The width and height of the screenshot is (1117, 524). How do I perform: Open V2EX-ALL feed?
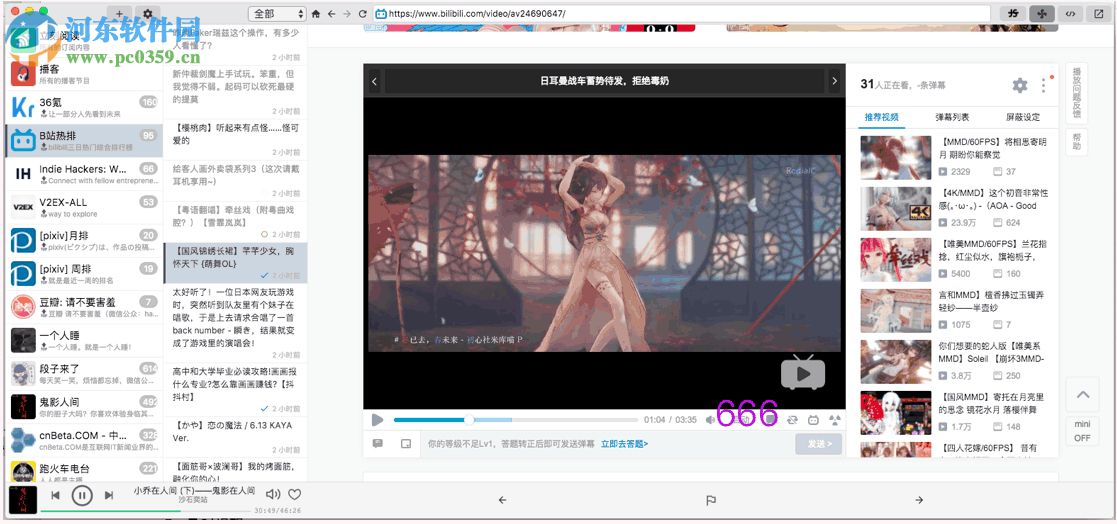tap(84, 208)
